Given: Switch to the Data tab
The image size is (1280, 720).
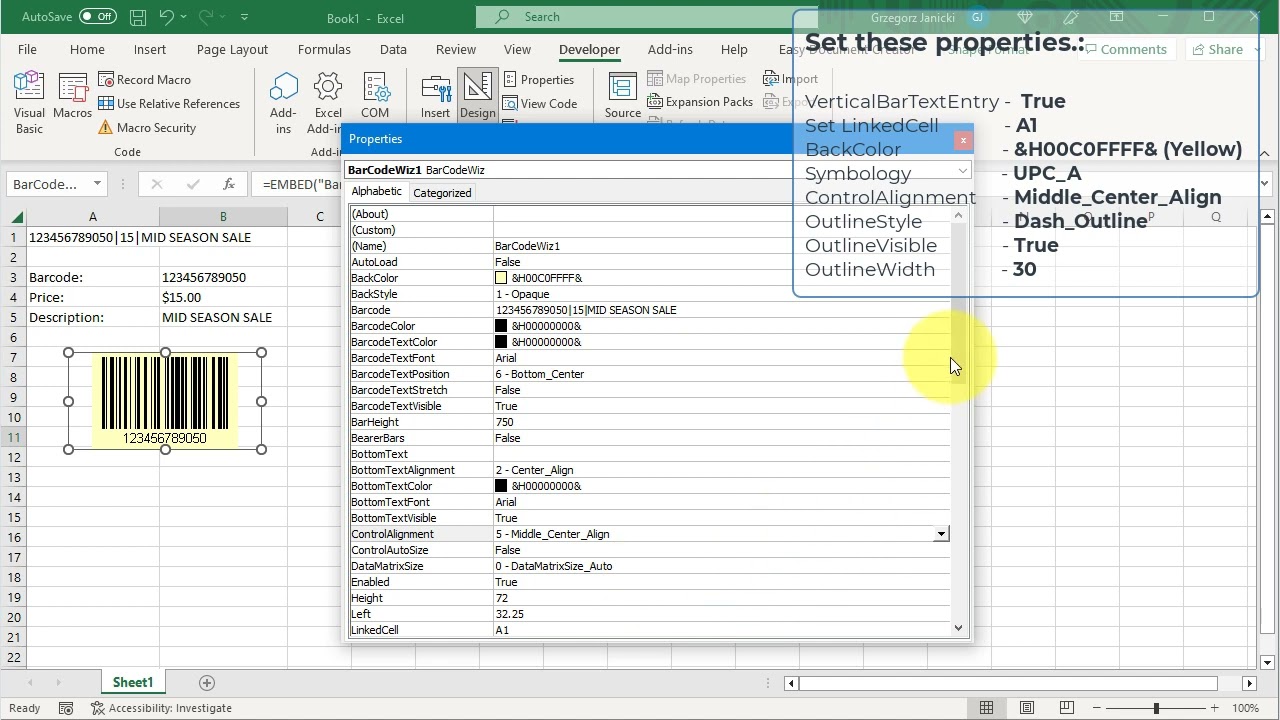Looking at the screenshot, I should click(x=393, y=49).
